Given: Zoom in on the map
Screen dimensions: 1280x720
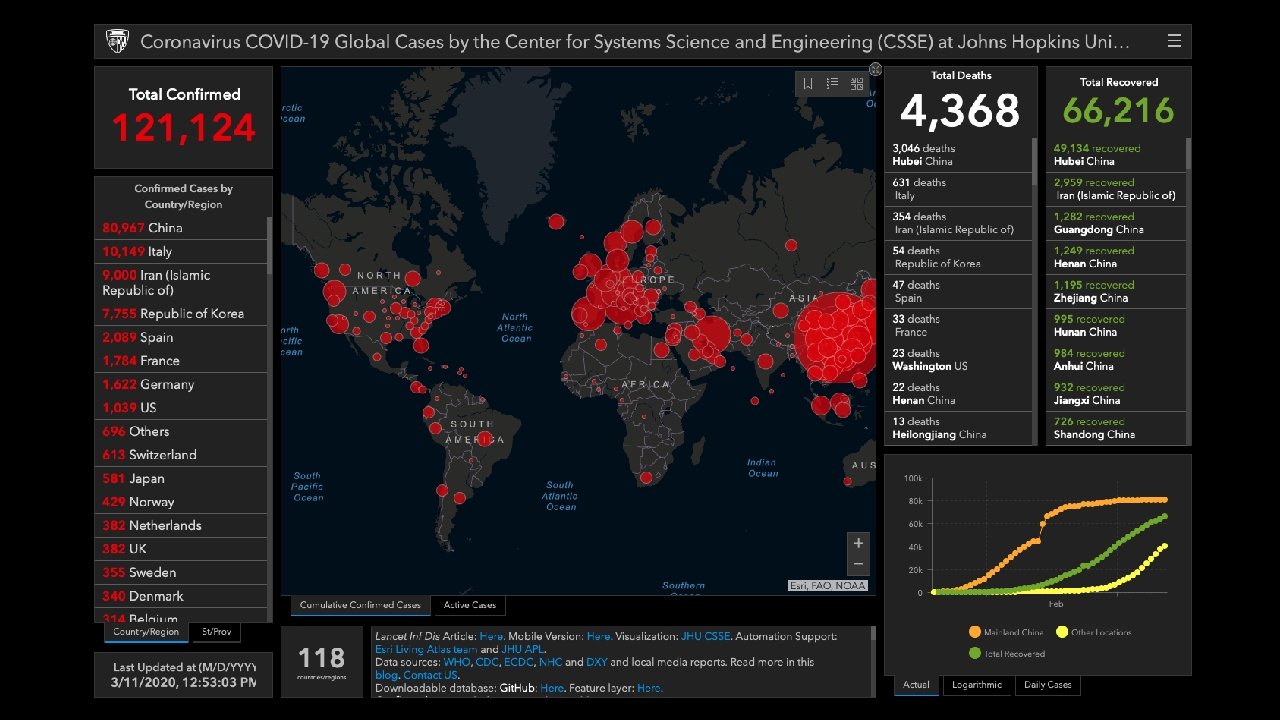Looking at the screenshot, I should (858, 543).
